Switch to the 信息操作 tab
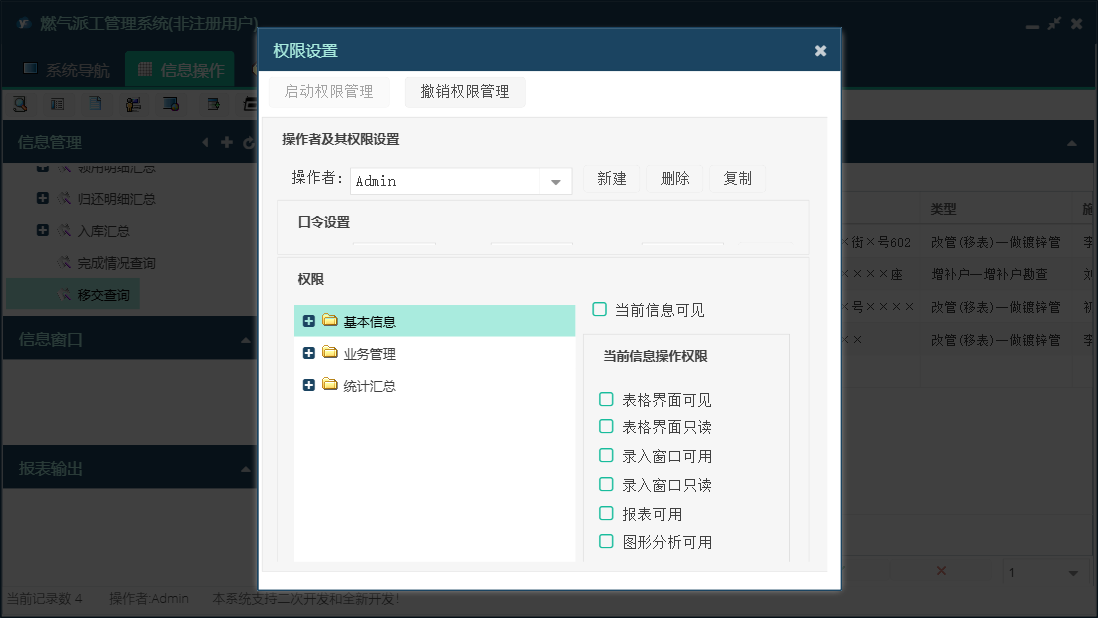Image resolution: width=1098 pixels, height=618 pixels. click(x=180, y=70)
